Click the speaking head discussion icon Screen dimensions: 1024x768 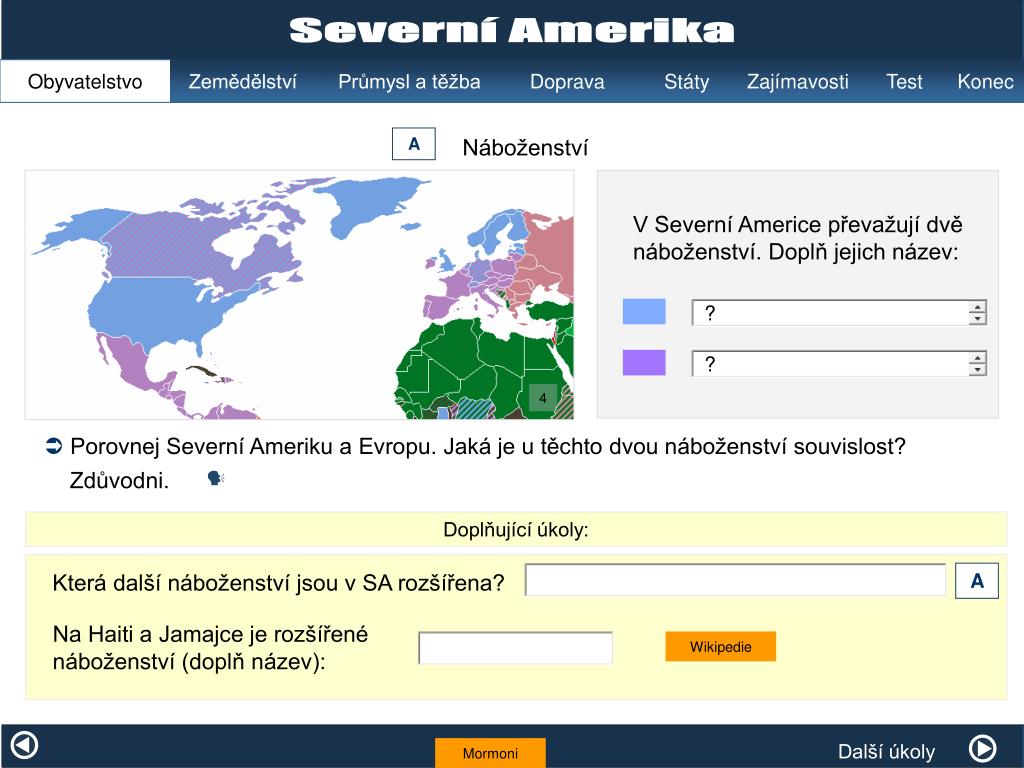coord(216,478)
